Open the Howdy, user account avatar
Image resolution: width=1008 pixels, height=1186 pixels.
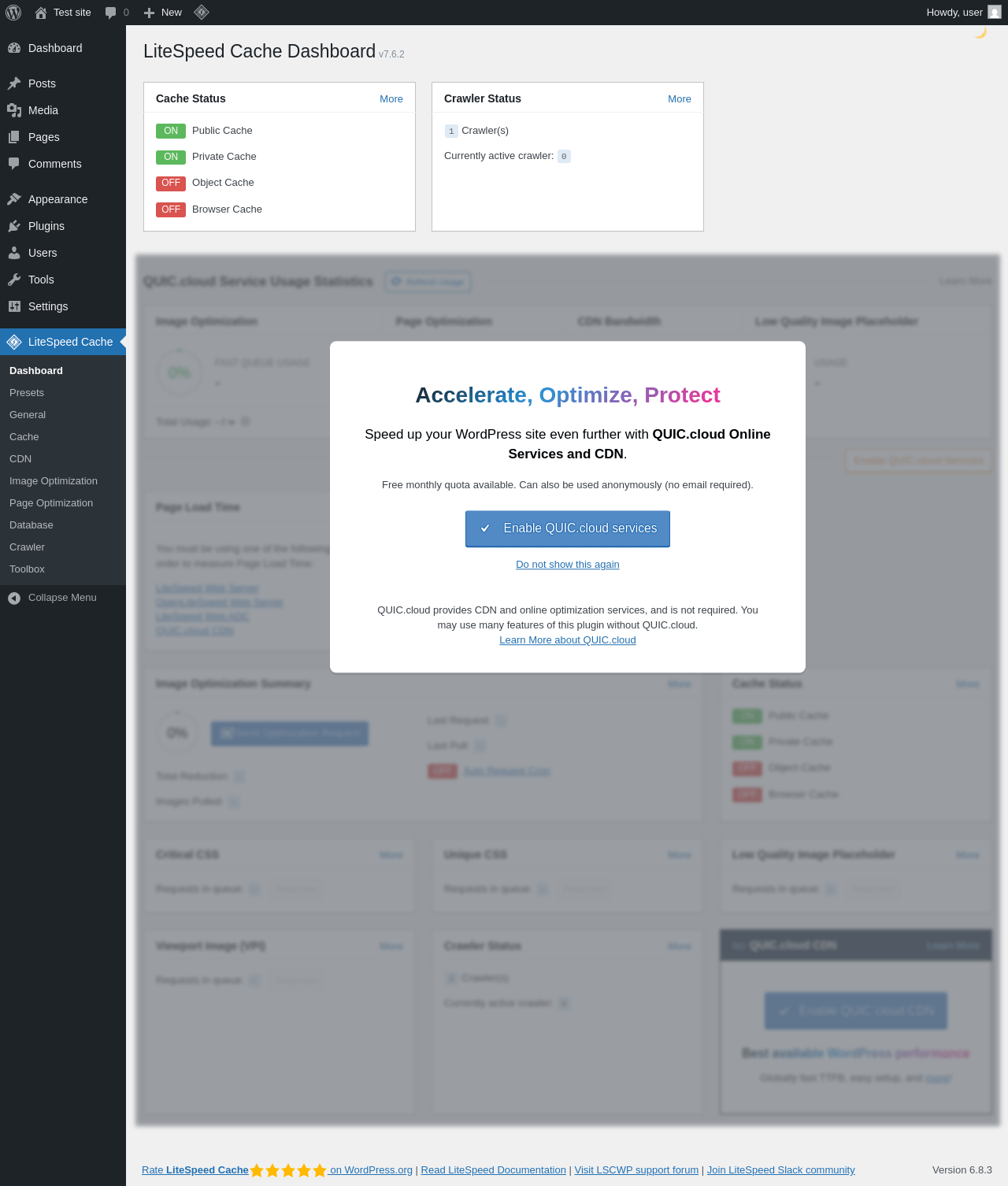pyautogui.click(x=995, y=13)
